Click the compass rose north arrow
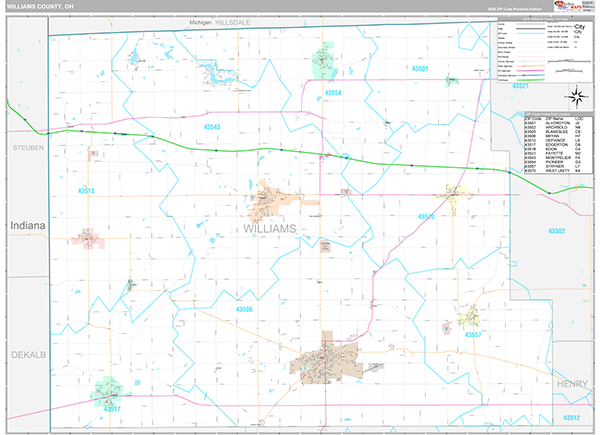Image resolution: width=600 pixels, height=435 pixels. pyautogui.click(x=578, y=96)
